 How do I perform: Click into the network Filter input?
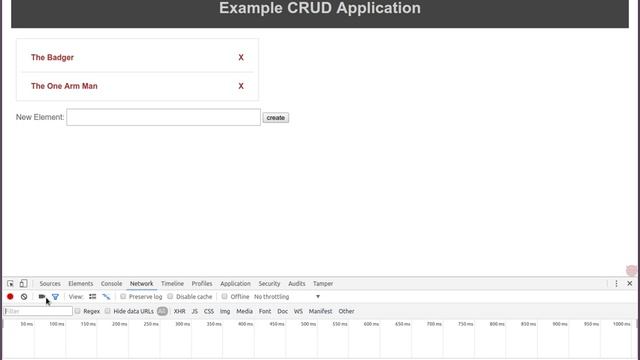[38, 311]
